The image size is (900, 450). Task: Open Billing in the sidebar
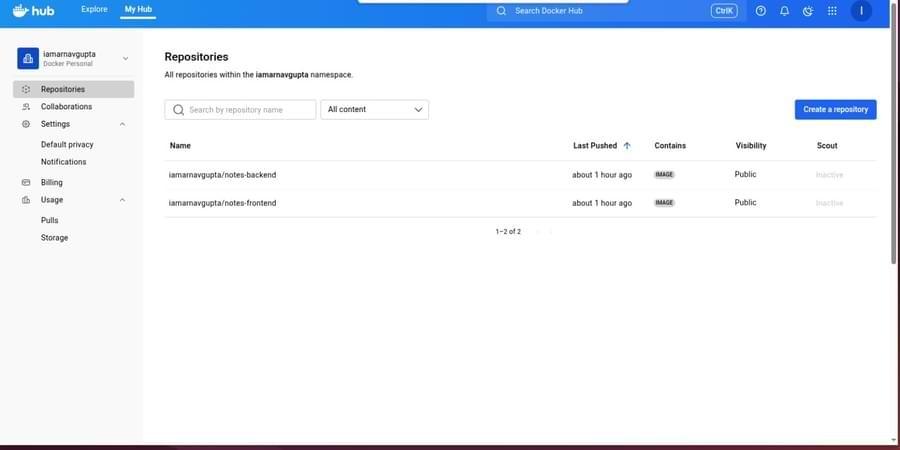point(52,183)
